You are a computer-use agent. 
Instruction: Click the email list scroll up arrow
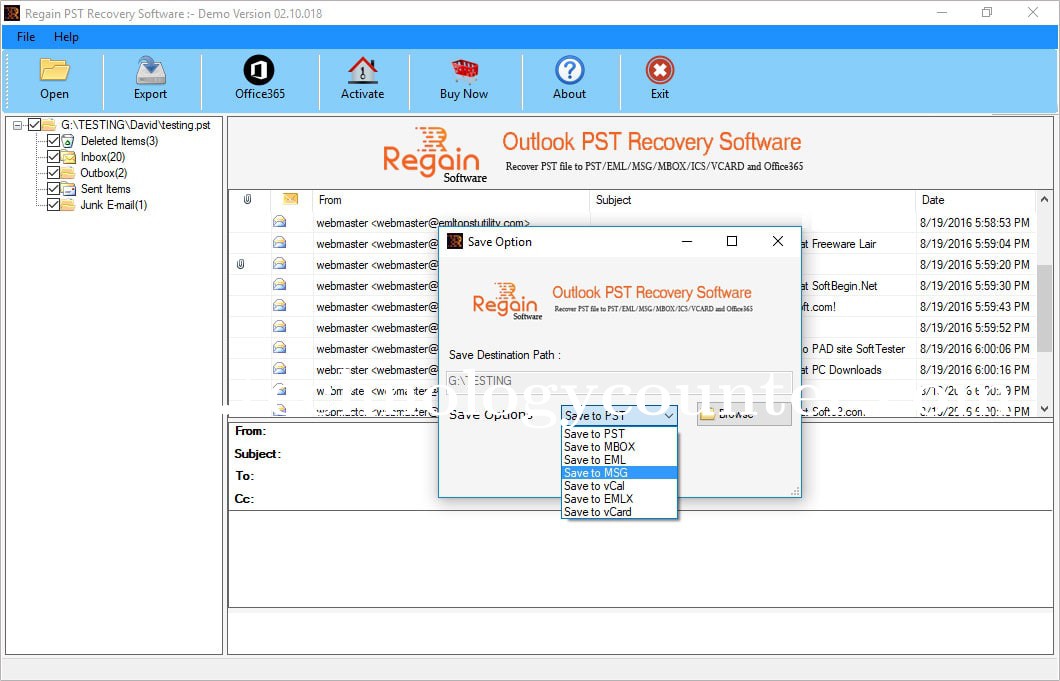1044,200
